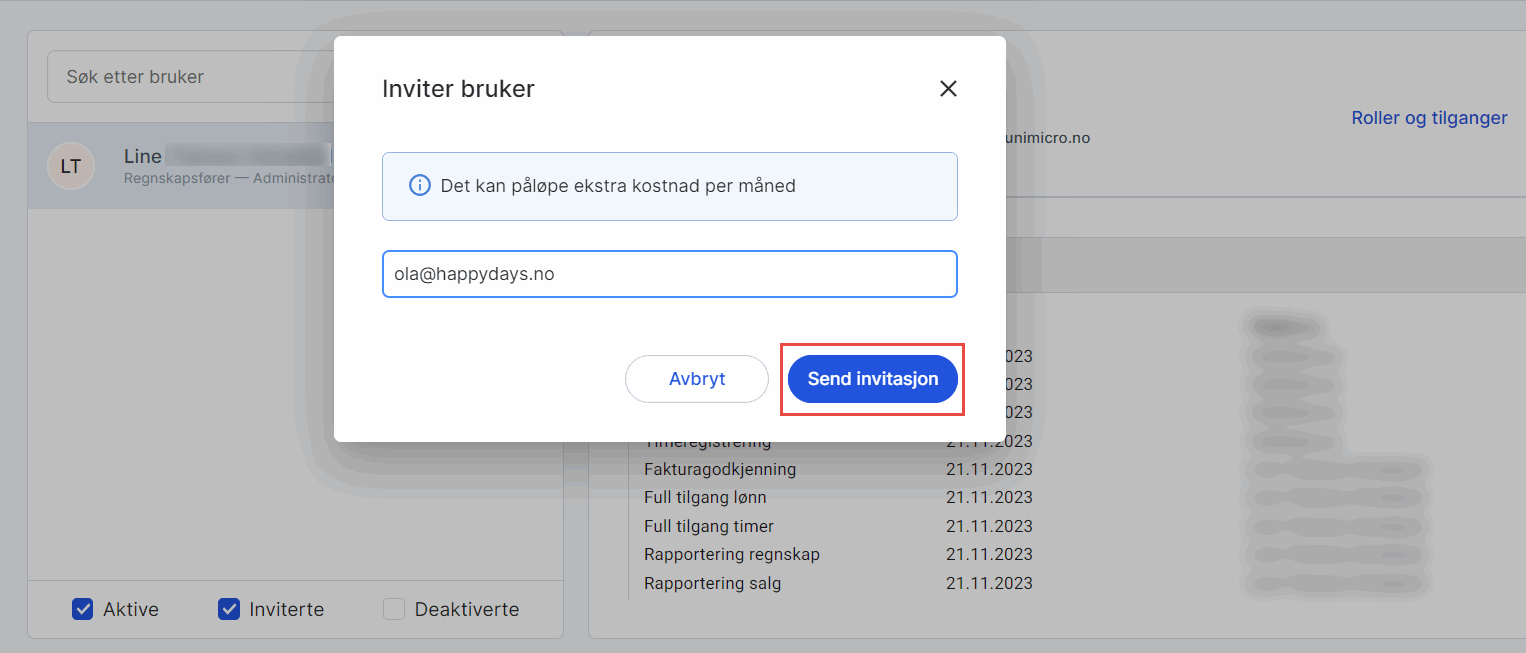The height and width of the screenshot is (653, 1526).
Task: Uncheck the Inviterte filter checkbox
Action: (x=229, y=609)
